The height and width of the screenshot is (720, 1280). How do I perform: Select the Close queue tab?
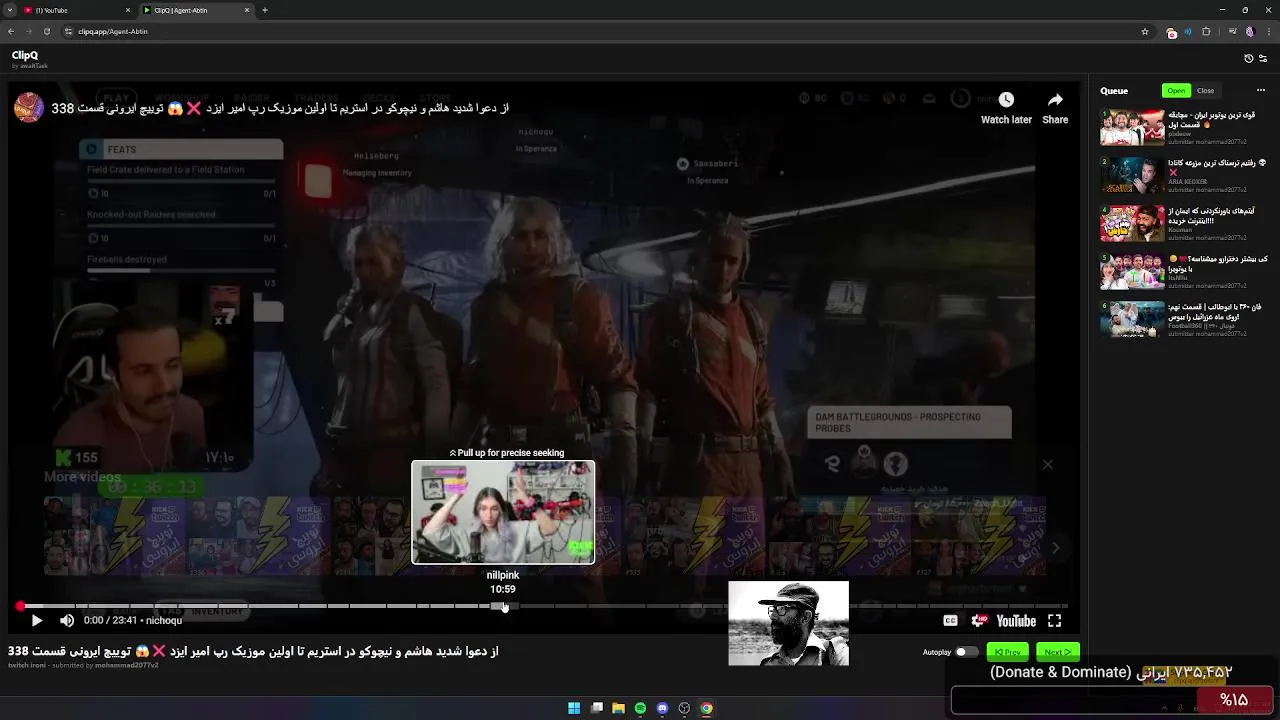coord(1205,91)
